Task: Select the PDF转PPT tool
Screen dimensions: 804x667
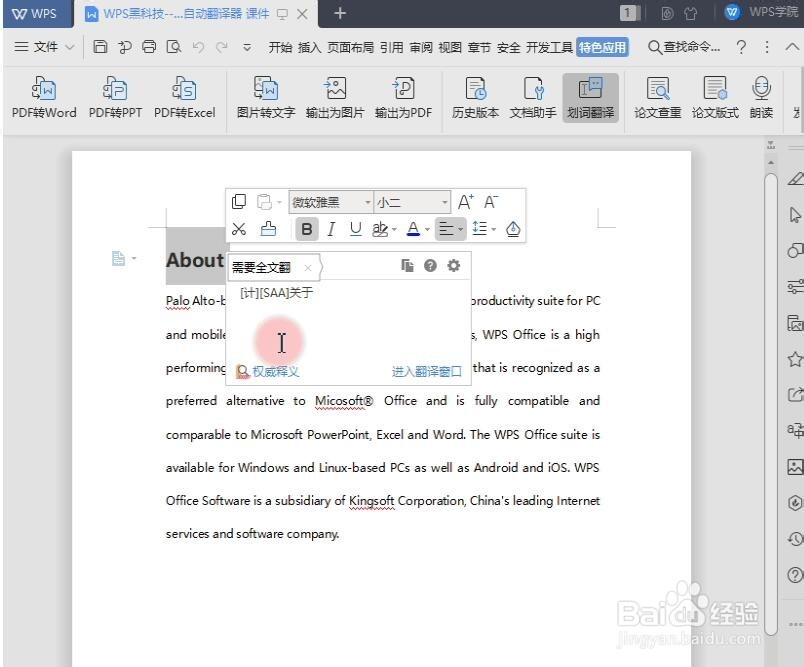Action: click(113, 98)
